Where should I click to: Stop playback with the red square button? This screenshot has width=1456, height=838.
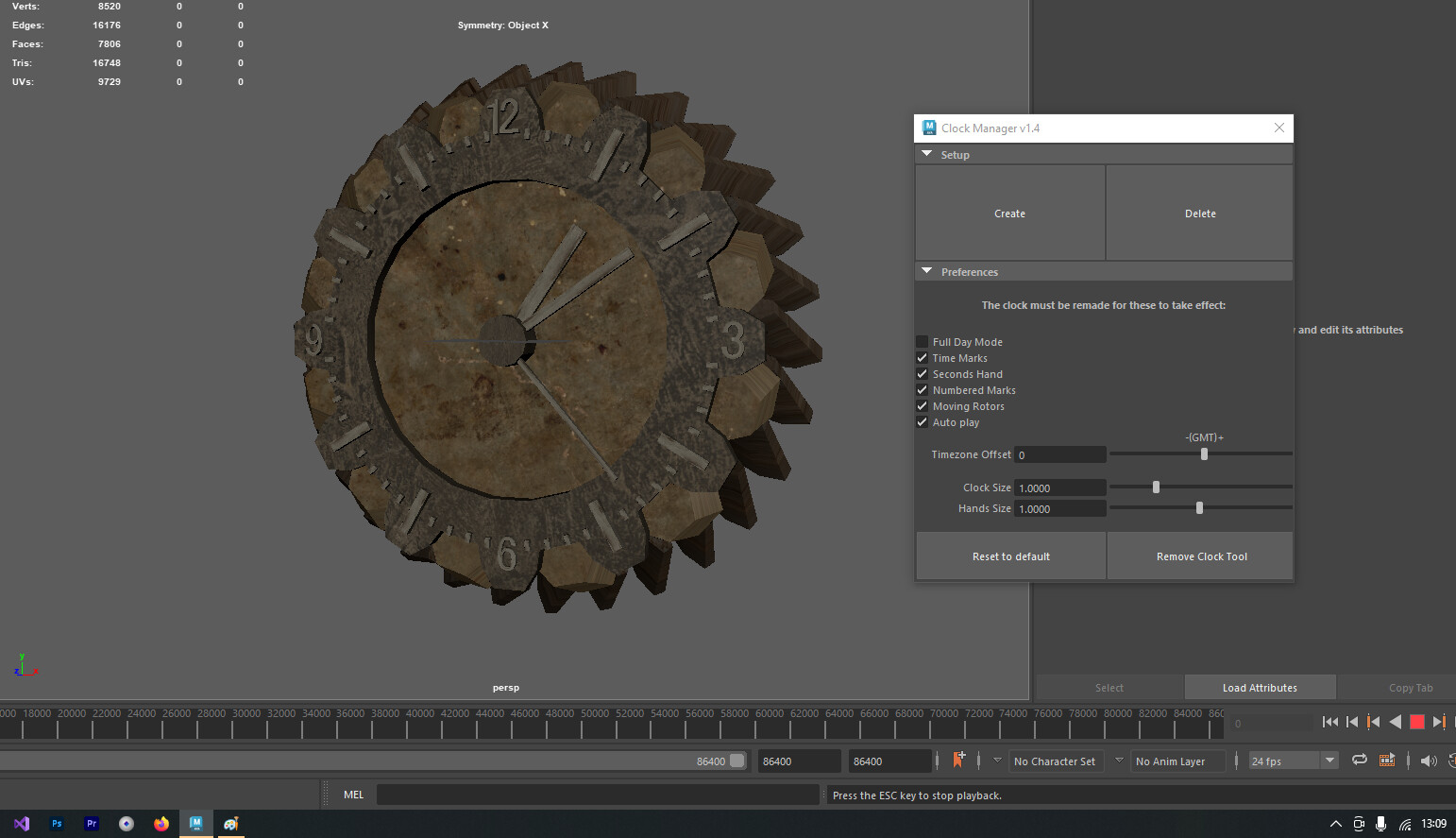[x=1416, y=722]
